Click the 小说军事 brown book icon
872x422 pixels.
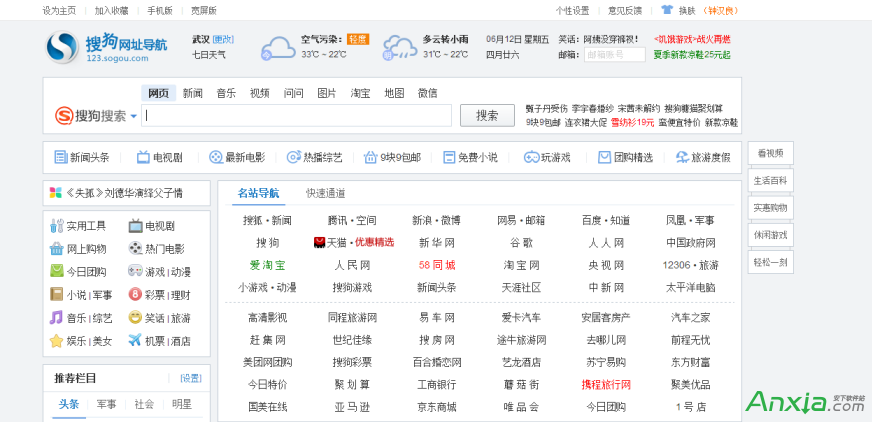pyautogui.click(x=56, y=294)
